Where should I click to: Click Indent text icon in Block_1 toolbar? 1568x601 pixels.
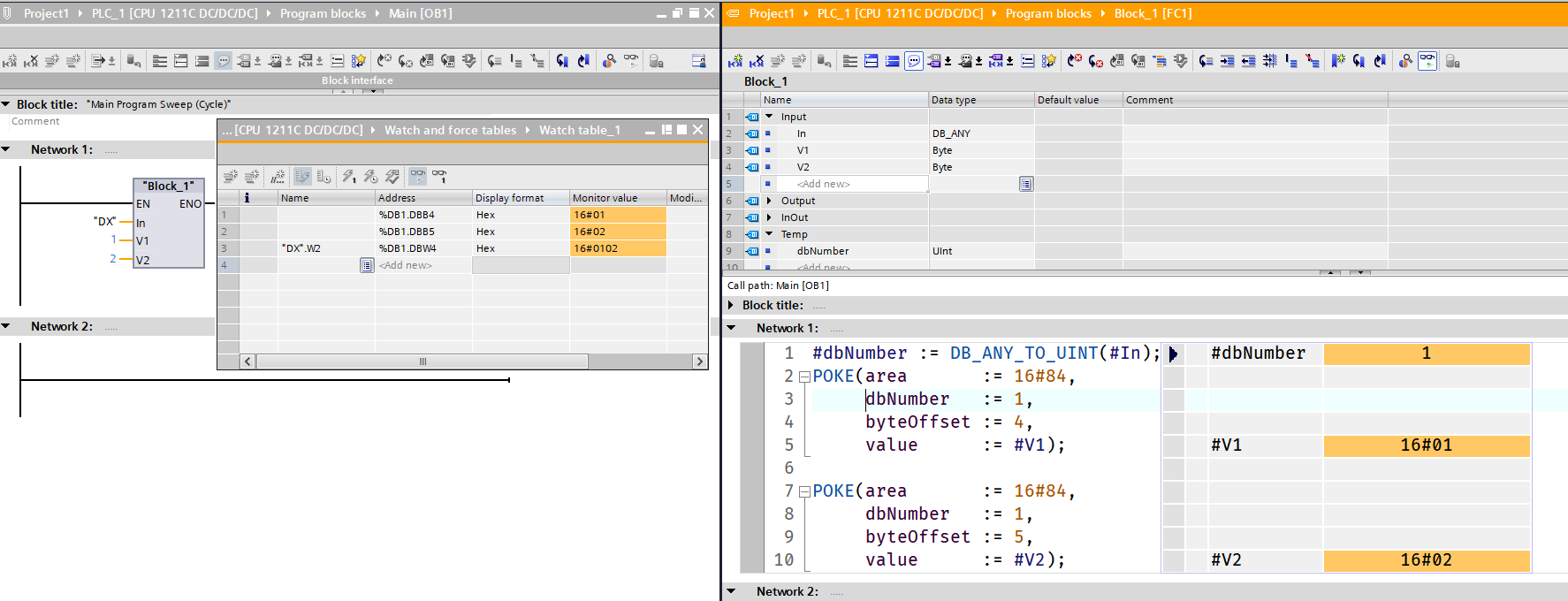point(1227,61)
